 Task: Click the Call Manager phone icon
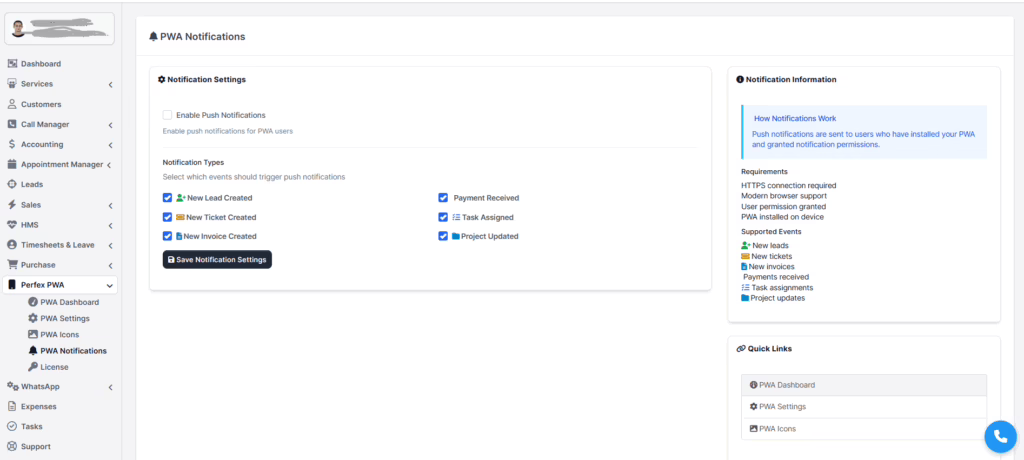click(12, 124)
